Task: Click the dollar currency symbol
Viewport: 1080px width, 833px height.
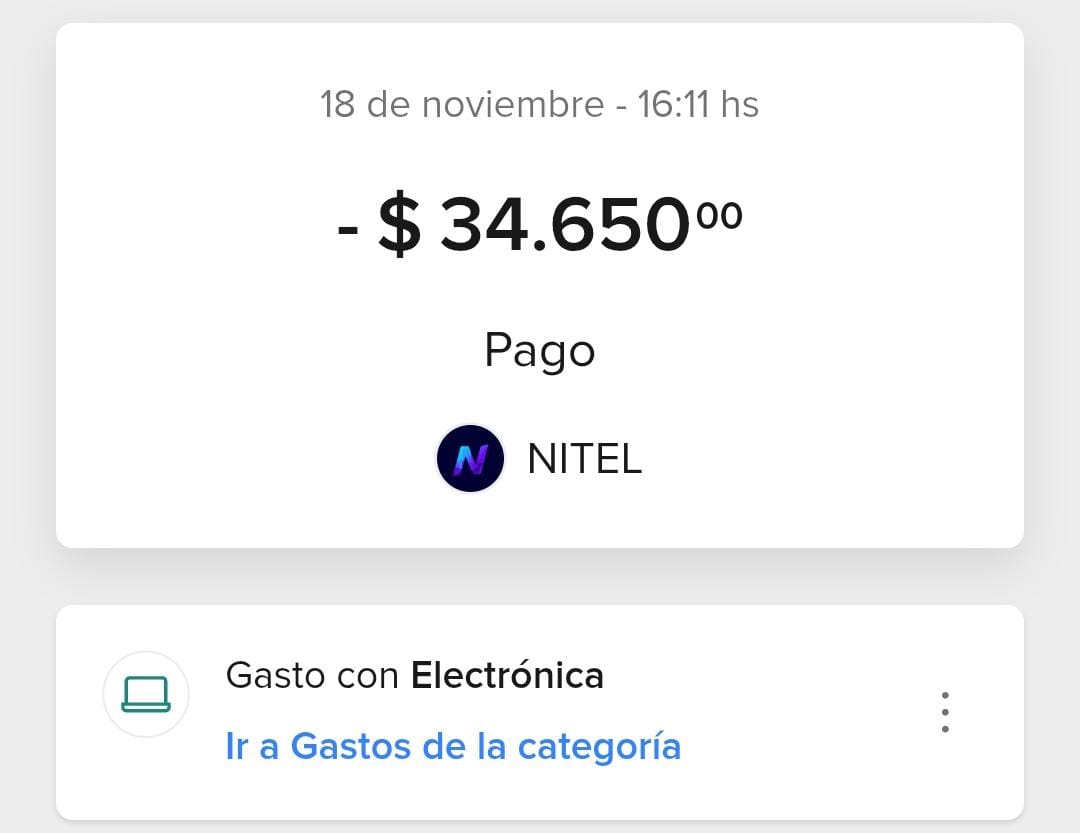Action: point(399,226)
